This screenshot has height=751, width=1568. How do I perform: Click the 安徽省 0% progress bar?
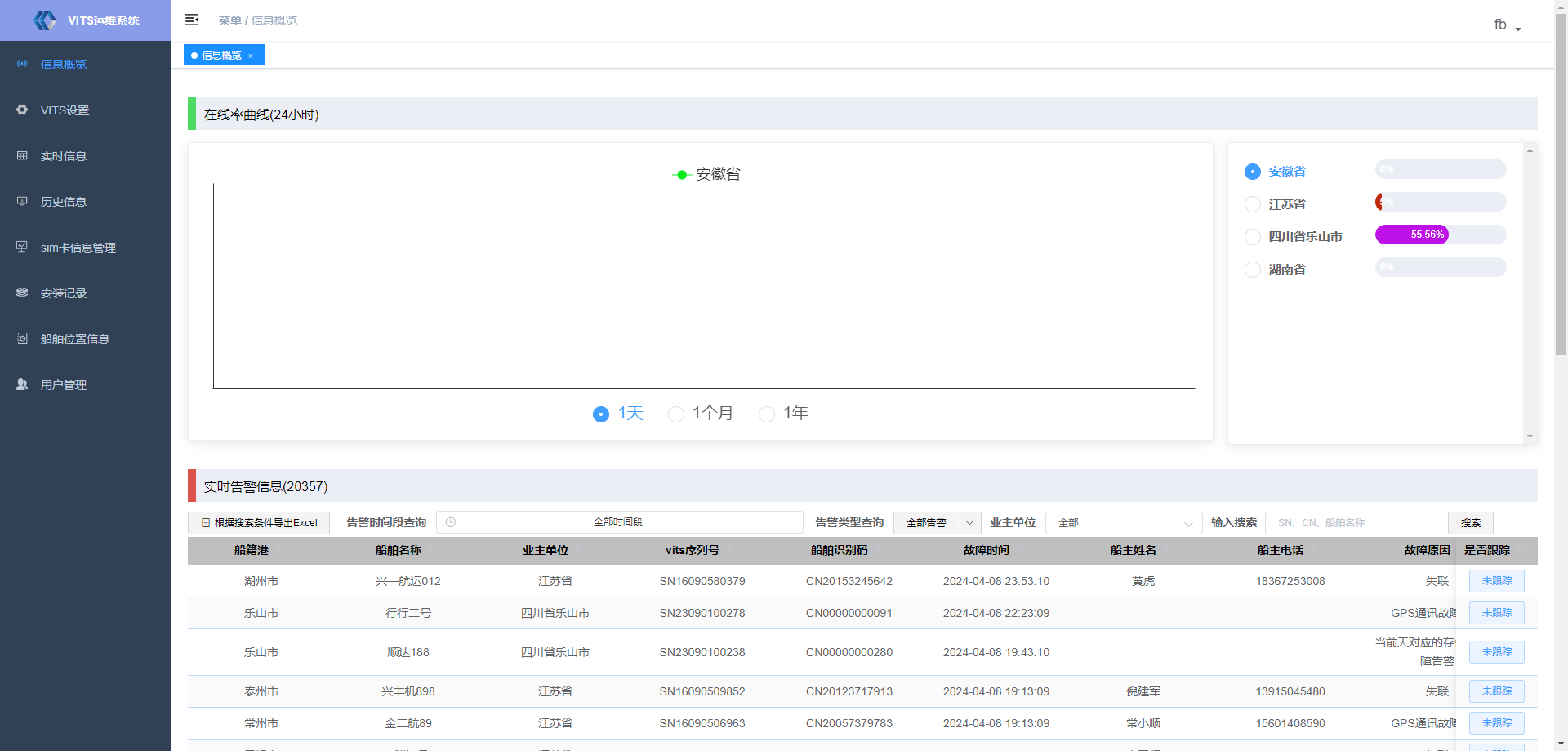click(x=1441, y=169)
